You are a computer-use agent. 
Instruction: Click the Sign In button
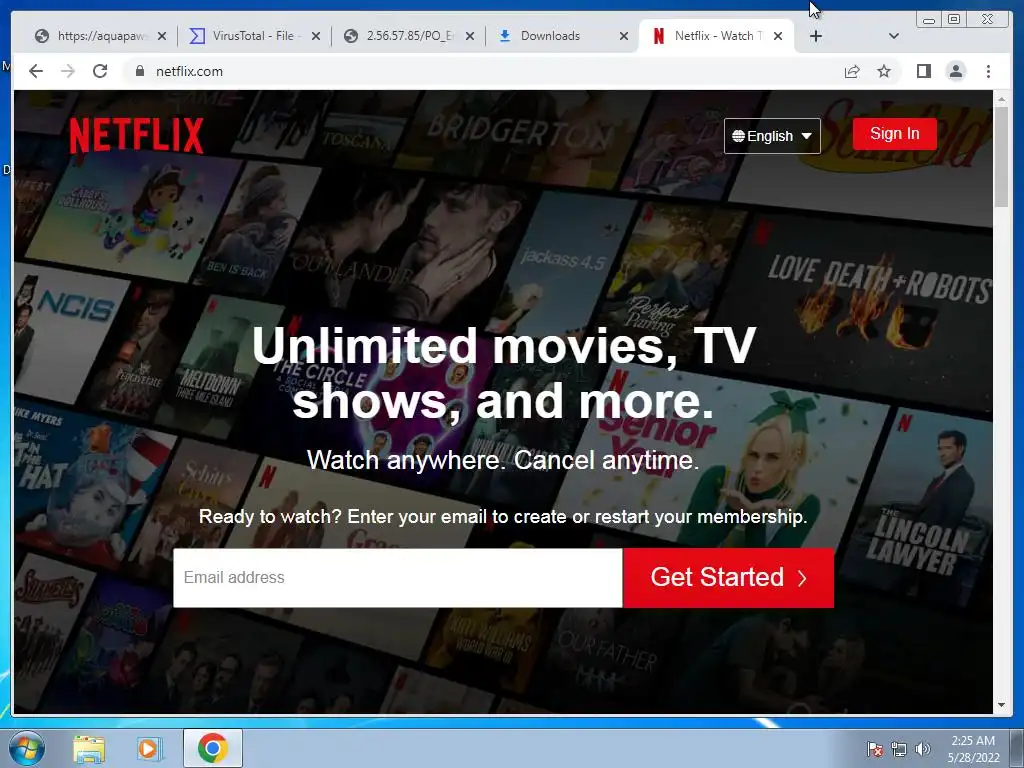895,134
